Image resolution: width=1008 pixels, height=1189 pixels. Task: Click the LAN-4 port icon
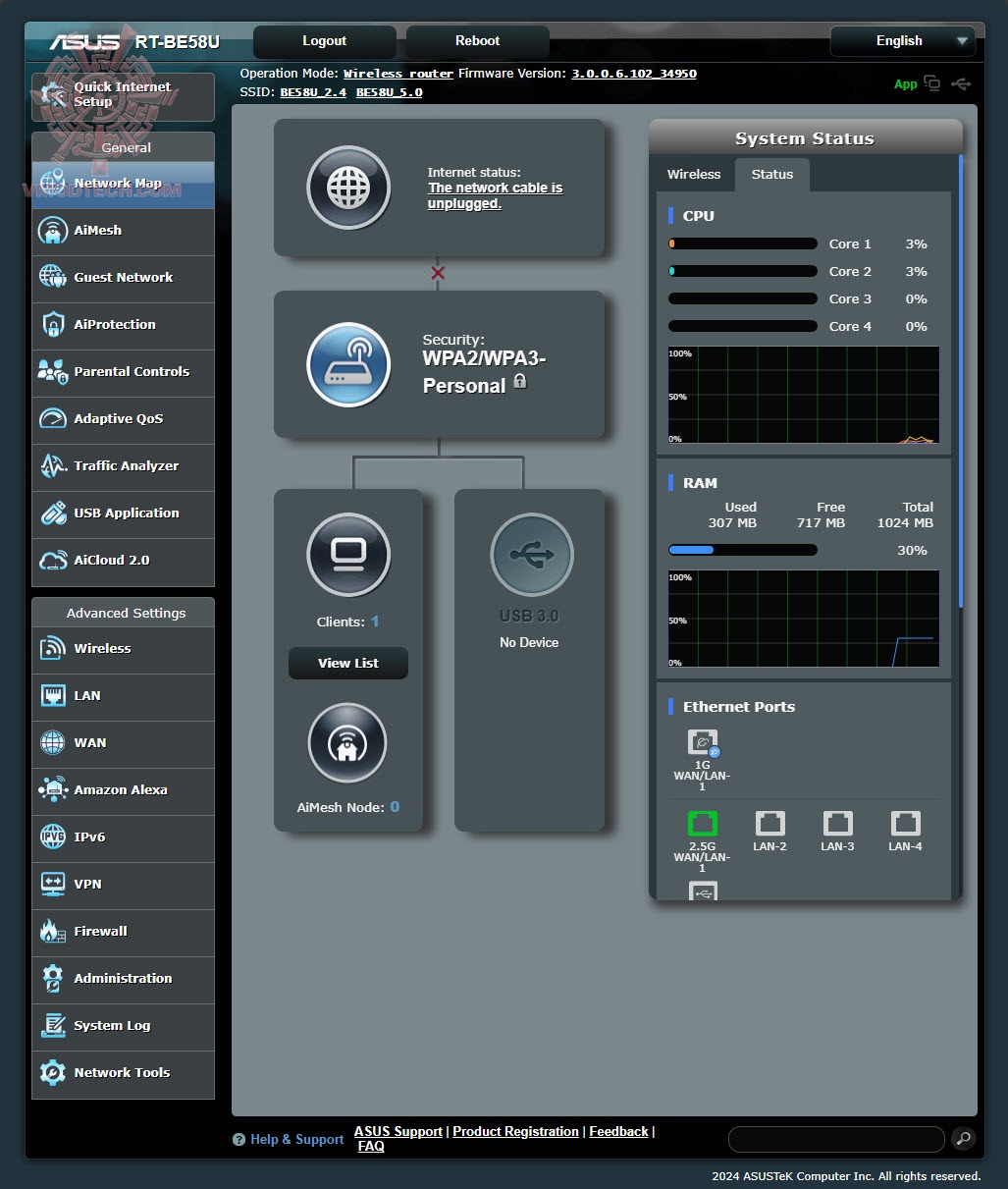pyautogui.click(x=905, y=824)
